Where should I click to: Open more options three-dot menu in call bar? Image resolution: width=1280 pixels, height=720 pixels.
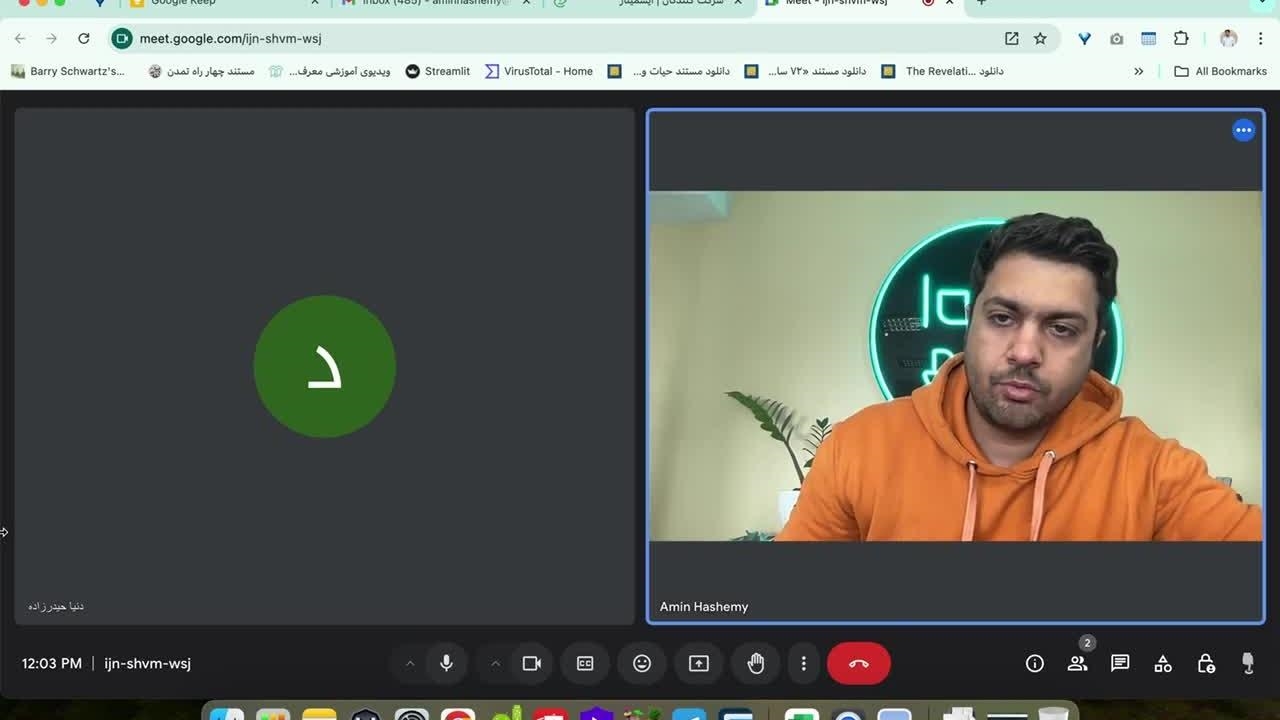tap(803, 663)
